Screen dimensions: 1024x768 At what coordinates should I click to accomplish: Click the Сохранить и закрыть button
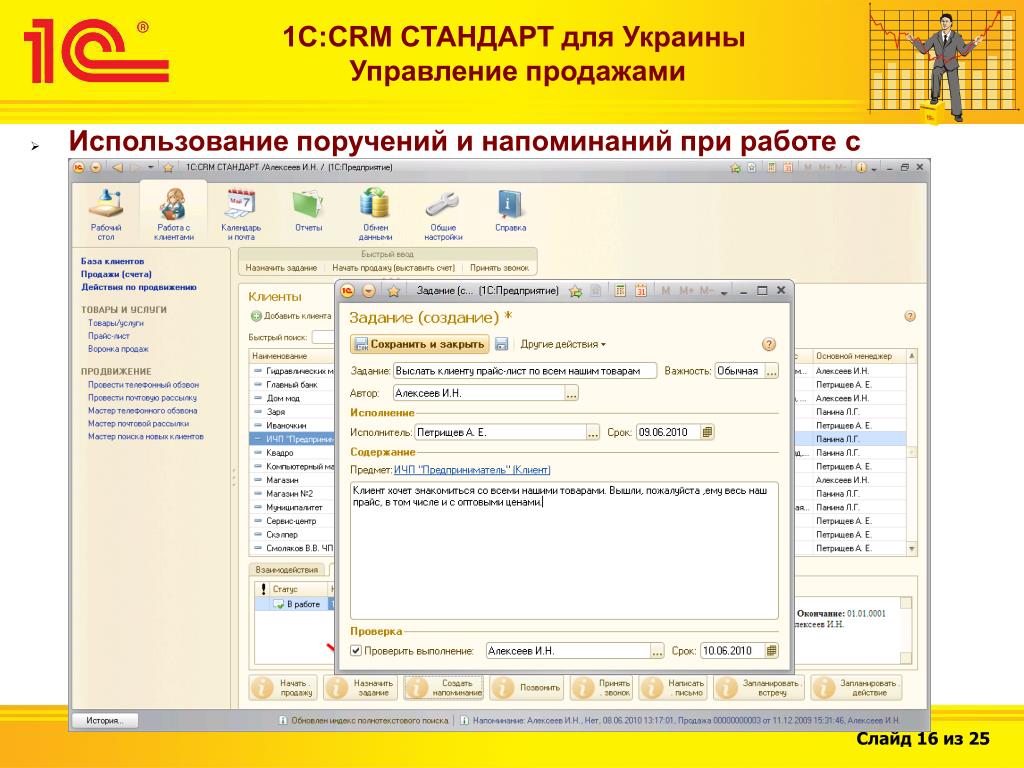tap(420, 344)
